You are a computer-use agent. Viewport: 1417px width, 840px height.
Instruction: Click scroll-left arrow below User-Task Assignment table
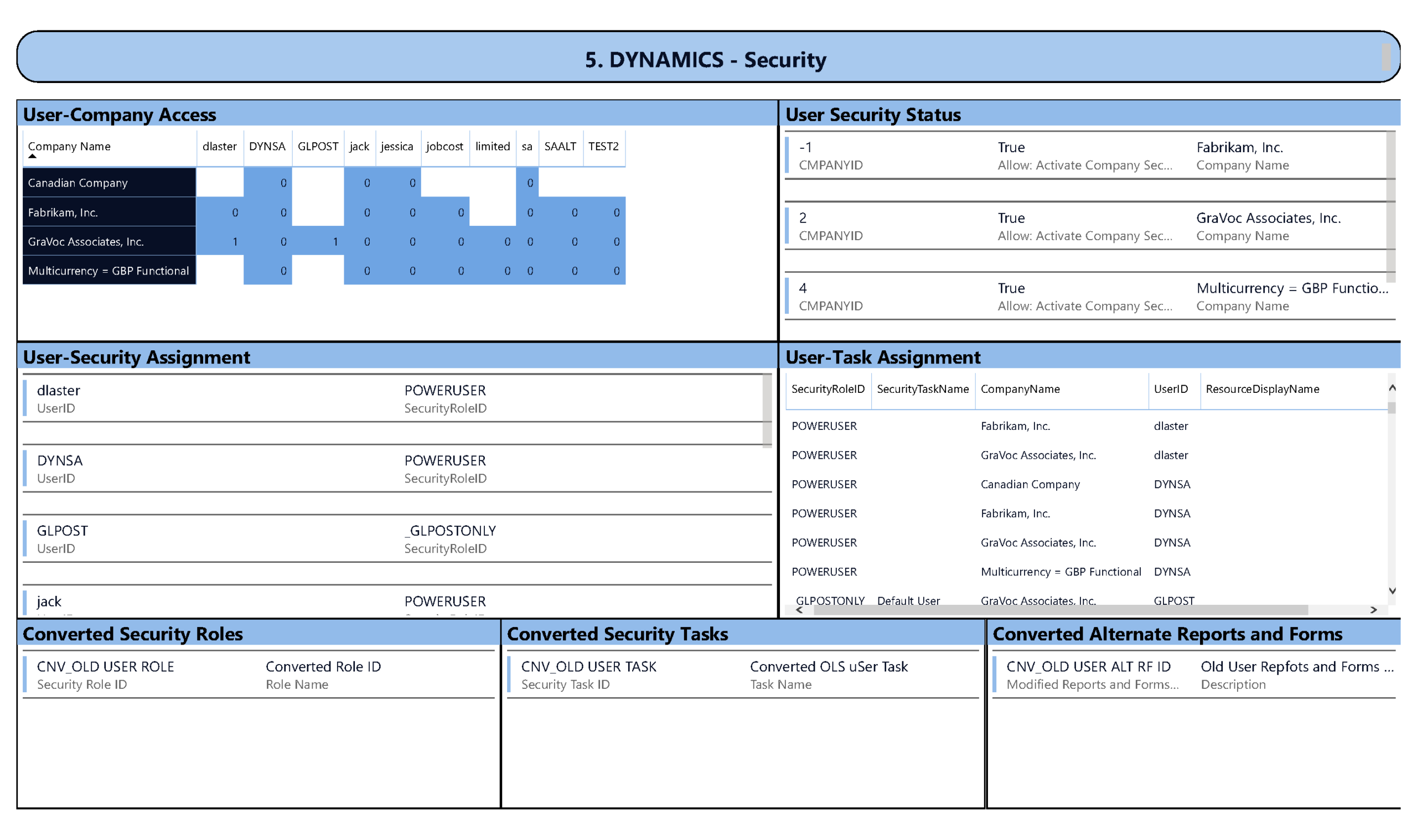[x=799, y=610]
